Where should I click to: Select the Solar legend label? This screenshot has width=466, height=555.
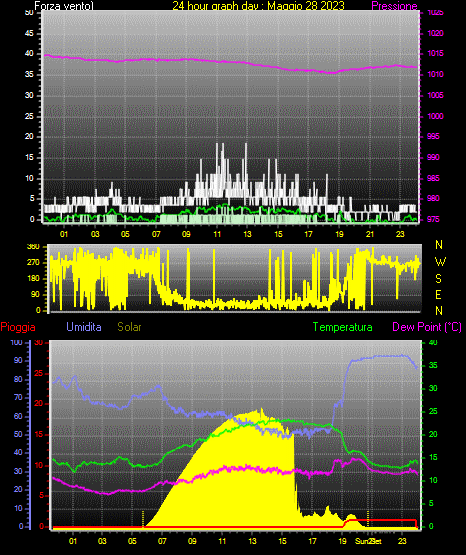click(129, 327)
